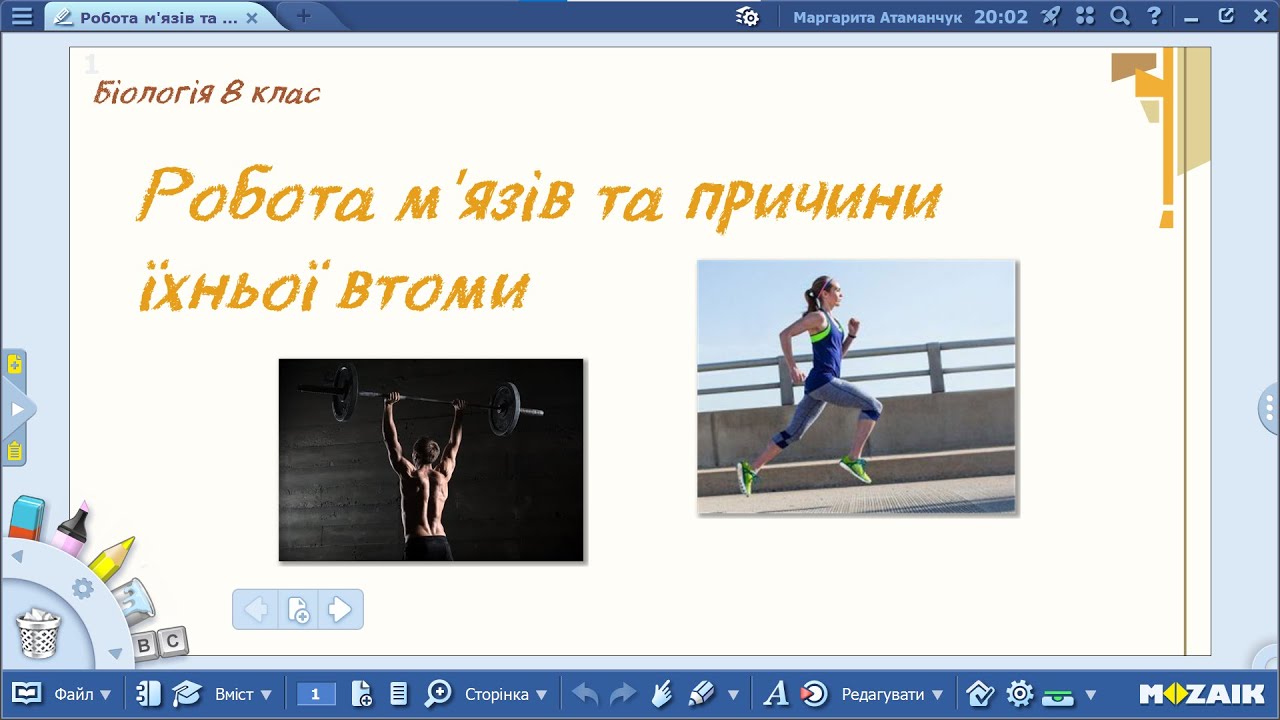Click the undo arrow
Viewport: 1280px width, 720px height.
coord(585,693)
